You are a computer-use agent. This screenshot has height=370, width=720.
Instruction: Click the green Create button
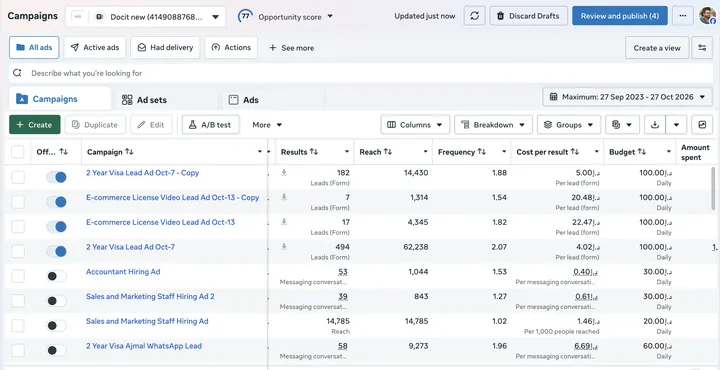click(x=34, y=125)
